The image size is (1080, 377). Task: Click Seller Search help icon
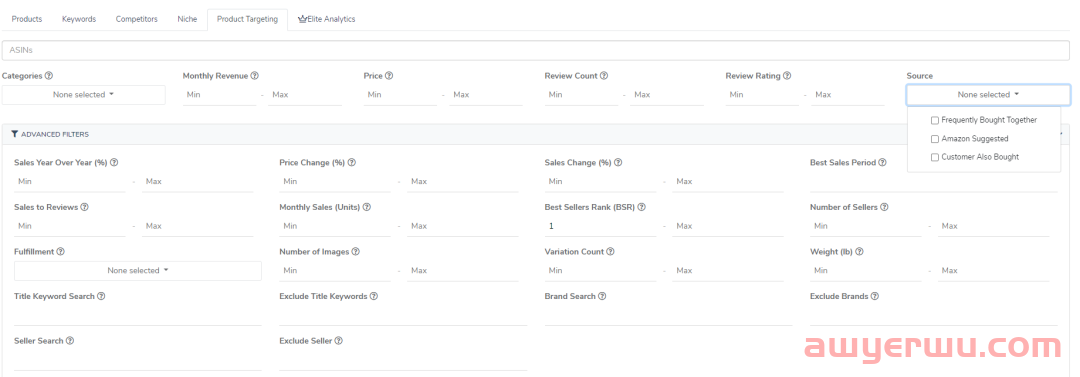[70, 341]
